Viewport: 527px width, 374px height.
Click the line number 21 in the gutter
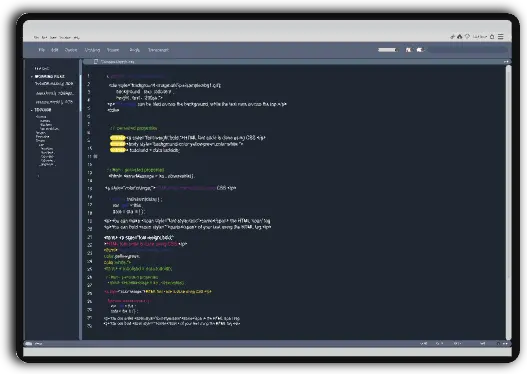[x=90, y=237]
